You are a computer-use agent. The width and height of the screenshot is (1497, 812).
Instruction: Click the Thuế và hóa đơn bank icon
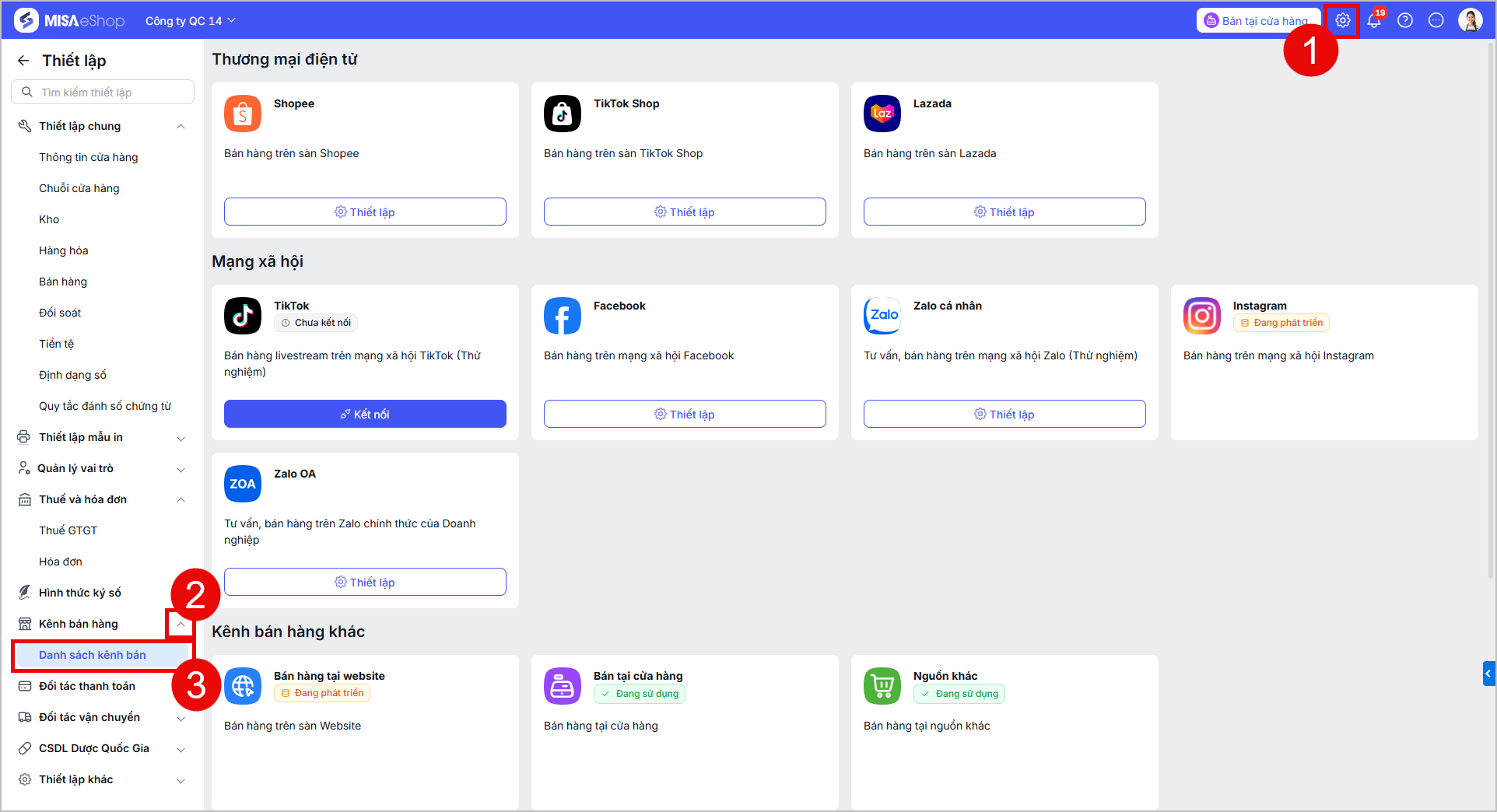pyautogui.click(x=25, y=499)
